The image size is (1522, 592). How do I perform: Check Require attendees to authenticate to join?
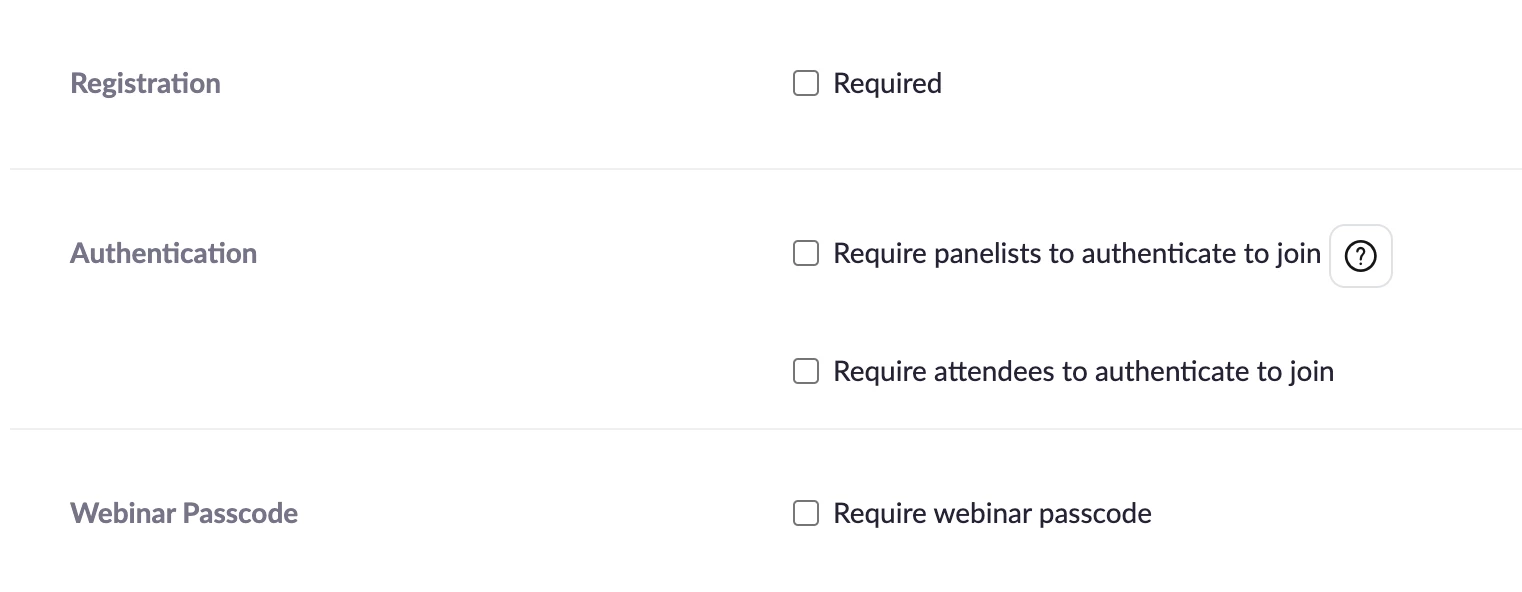click(805, 372)
